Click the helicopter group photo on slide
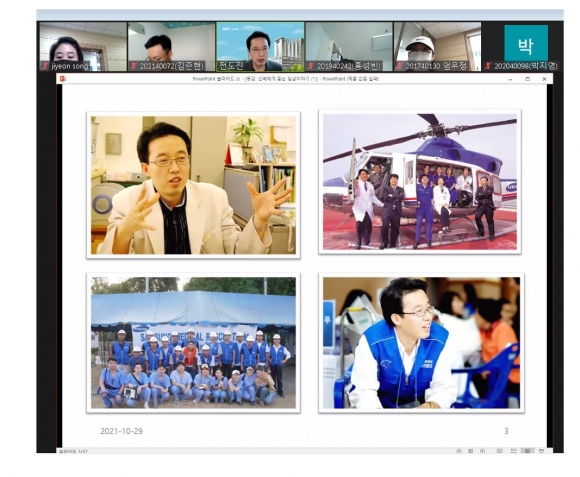Viewport: 580px width, 477px height. tap(420, 182)
